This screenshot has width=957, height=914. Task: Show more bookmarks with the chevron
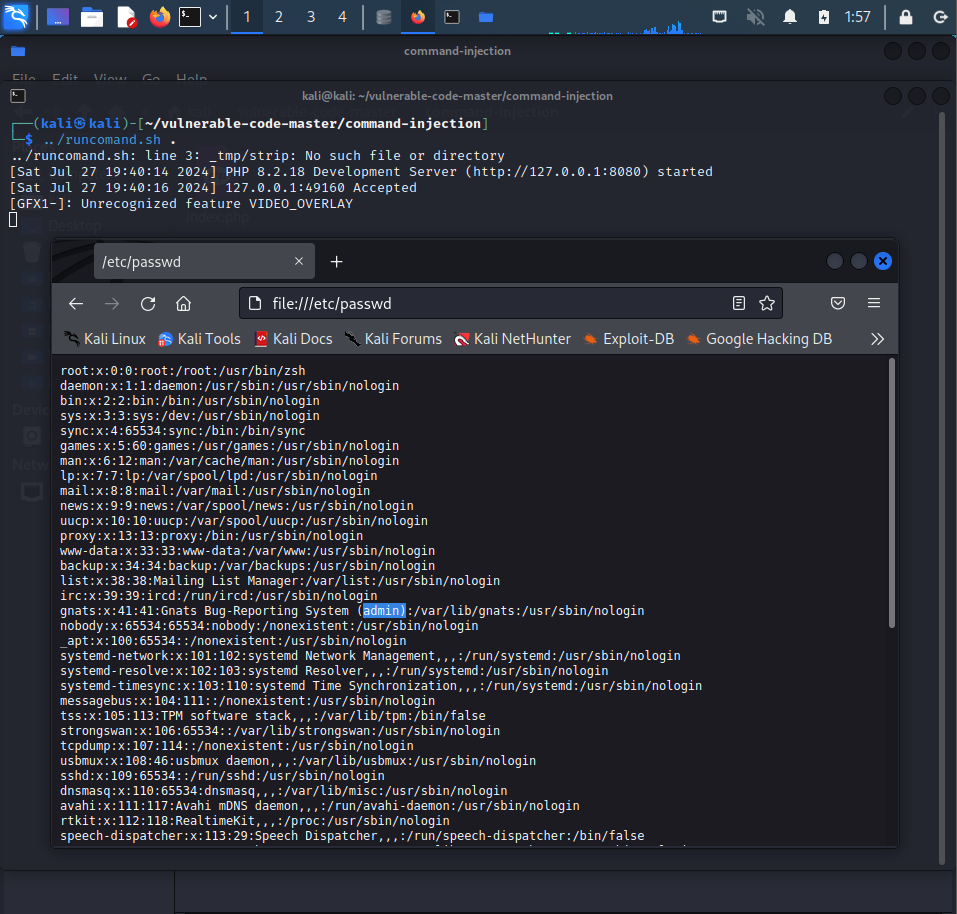877,339
